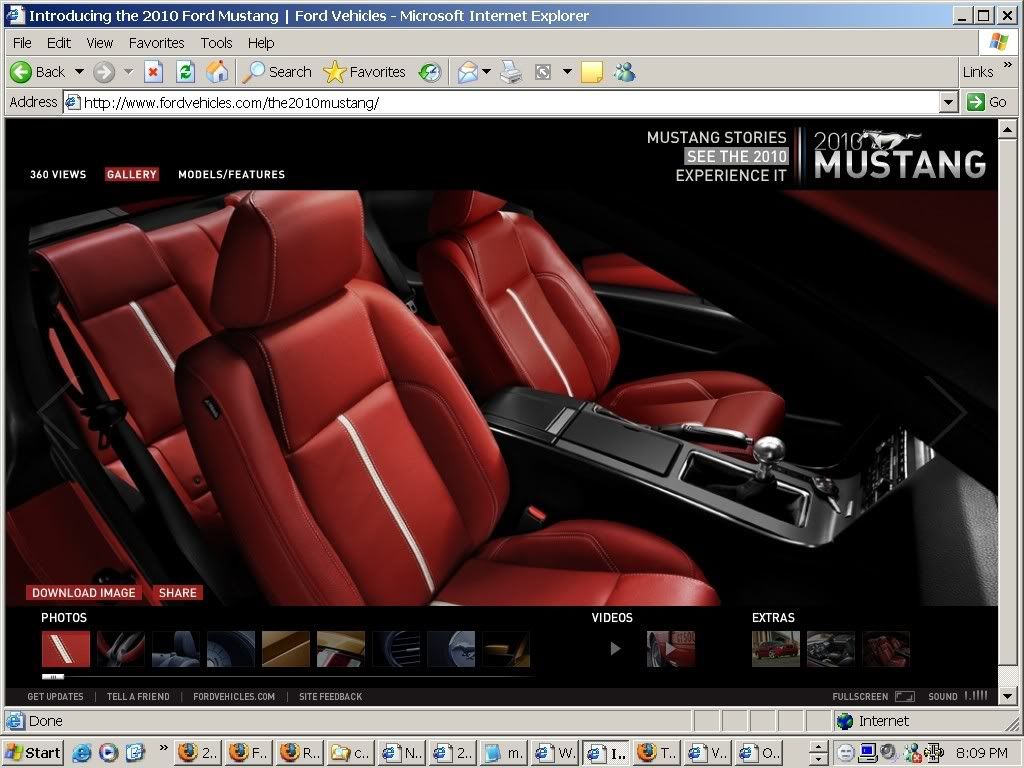Image resolution: width=1024 pixels, height=768 pixels.
Task: Click the Stop loading icon
Action: [153, 72]
